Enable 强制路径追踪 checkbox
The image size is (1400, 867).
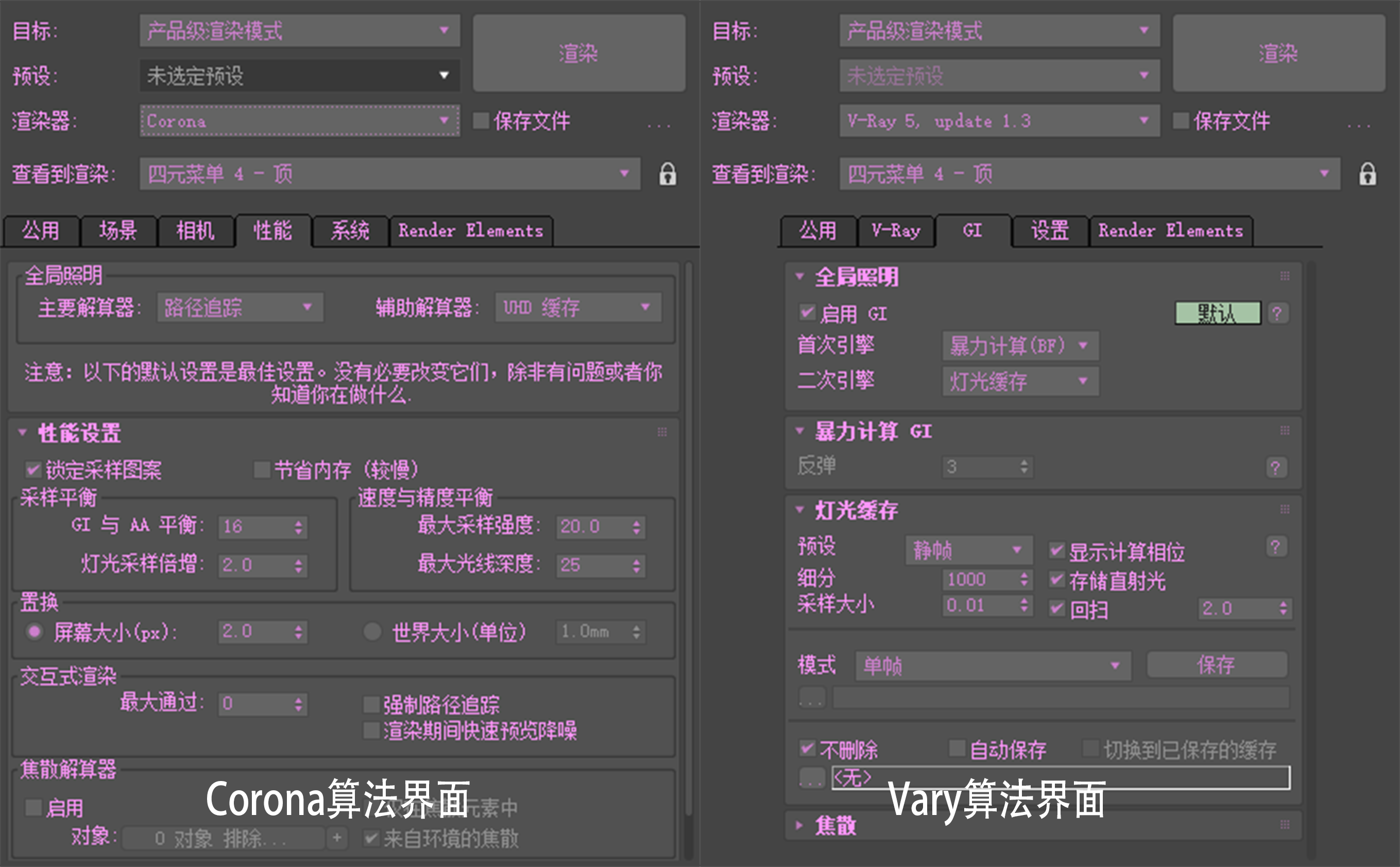pyautogui.click(x=372, y=704)
